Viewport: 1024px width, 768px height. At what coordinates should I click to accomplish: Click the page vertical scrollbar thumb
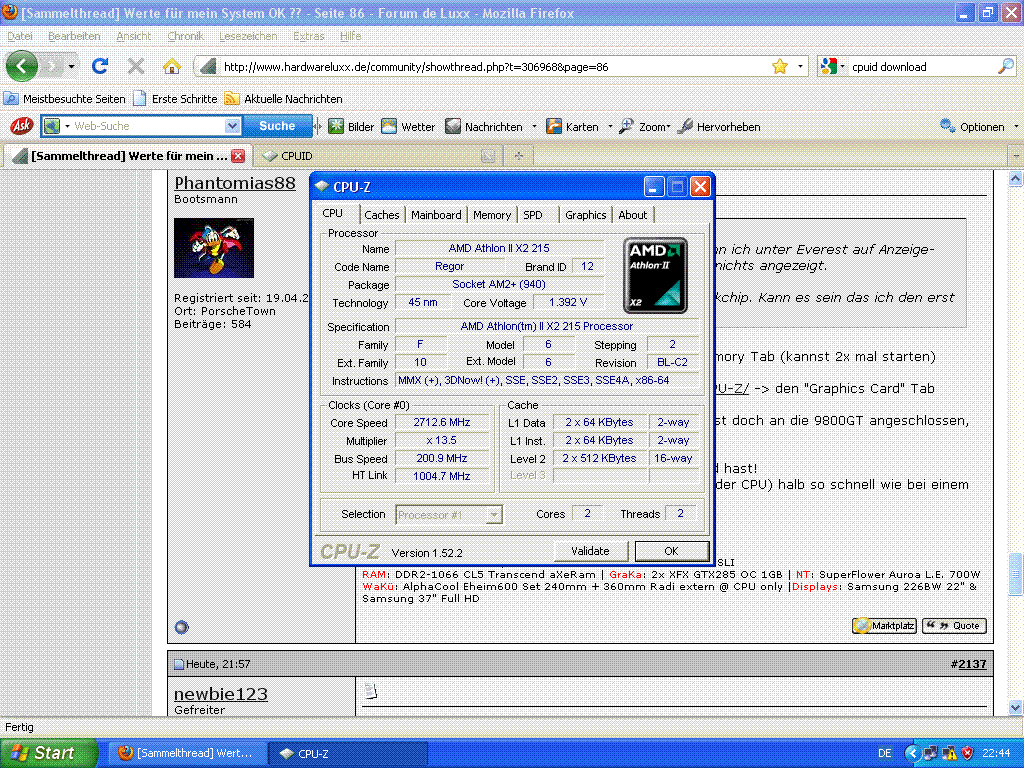pyautogui.click(x=1015, y=575)
